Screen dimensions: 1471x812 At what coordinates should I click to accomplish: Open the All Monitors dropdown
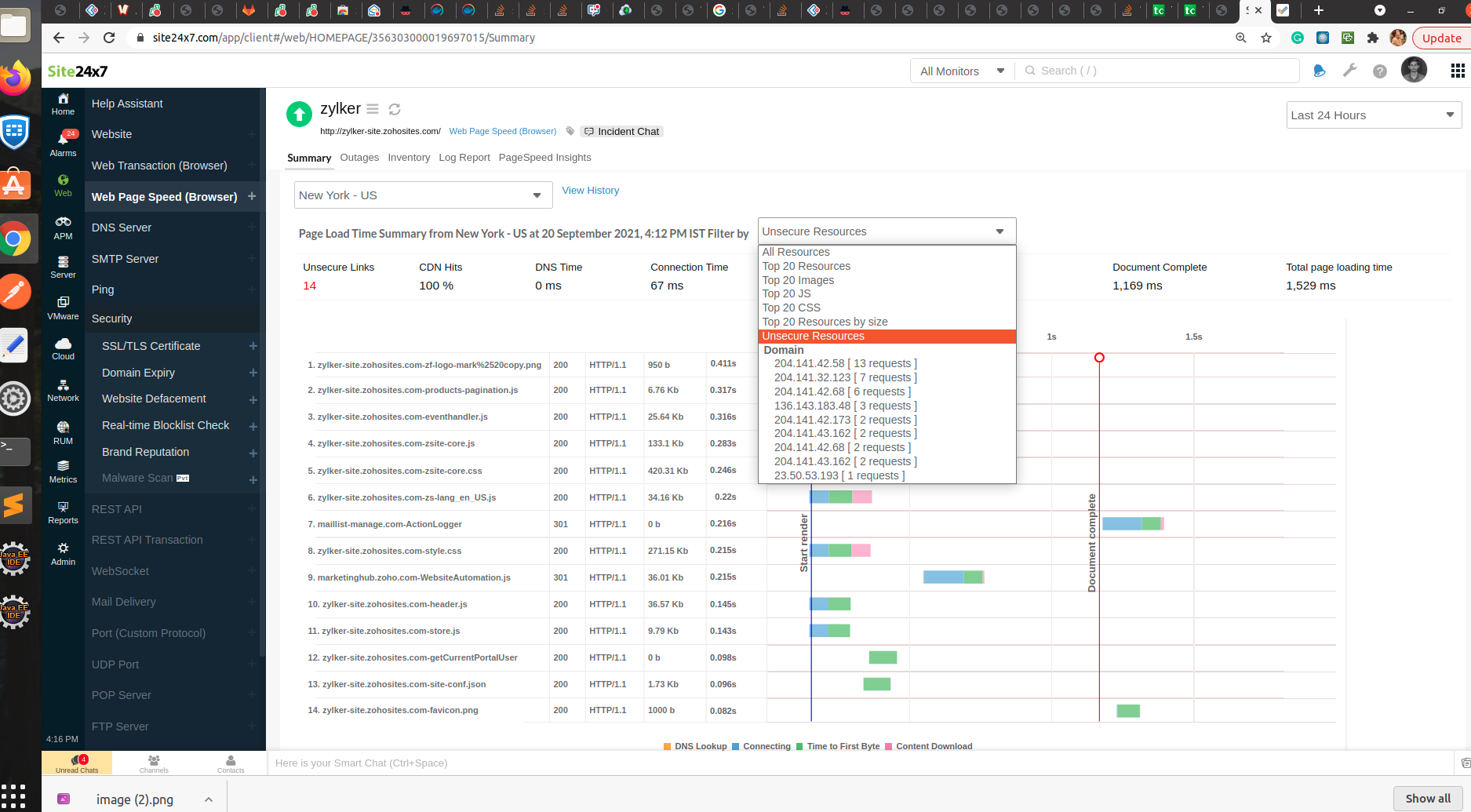962,71
